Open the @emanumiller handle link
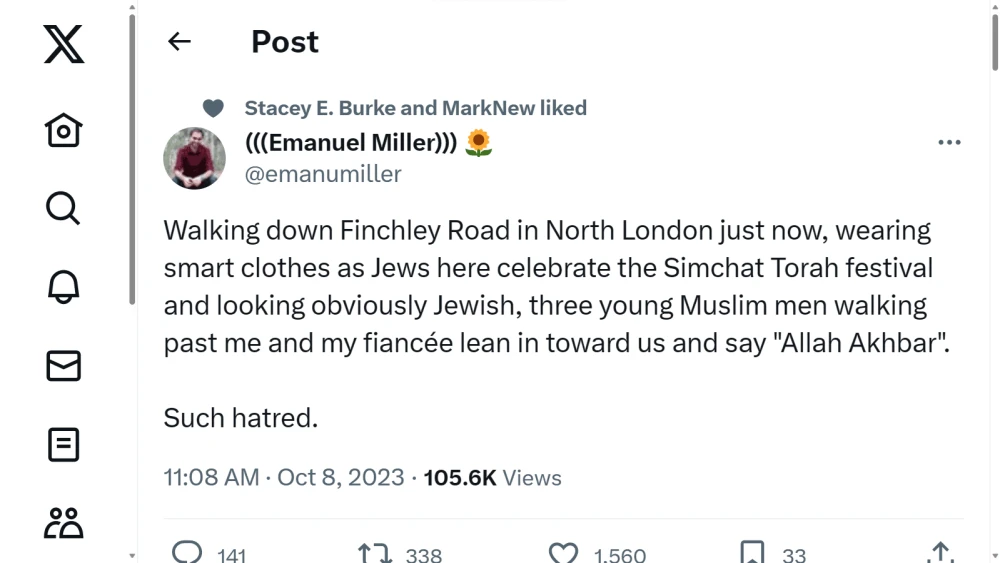Image resolution: width=1000 pixels, height=563 pixels. [323, 174]
